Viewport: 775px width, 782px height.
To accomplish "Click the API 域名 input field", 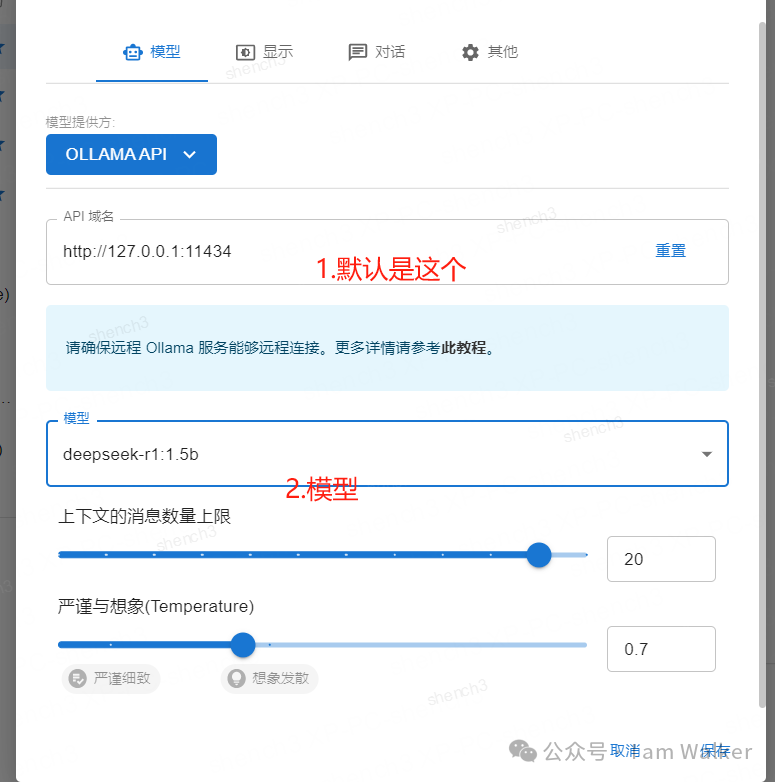I will tap(340, 251).
